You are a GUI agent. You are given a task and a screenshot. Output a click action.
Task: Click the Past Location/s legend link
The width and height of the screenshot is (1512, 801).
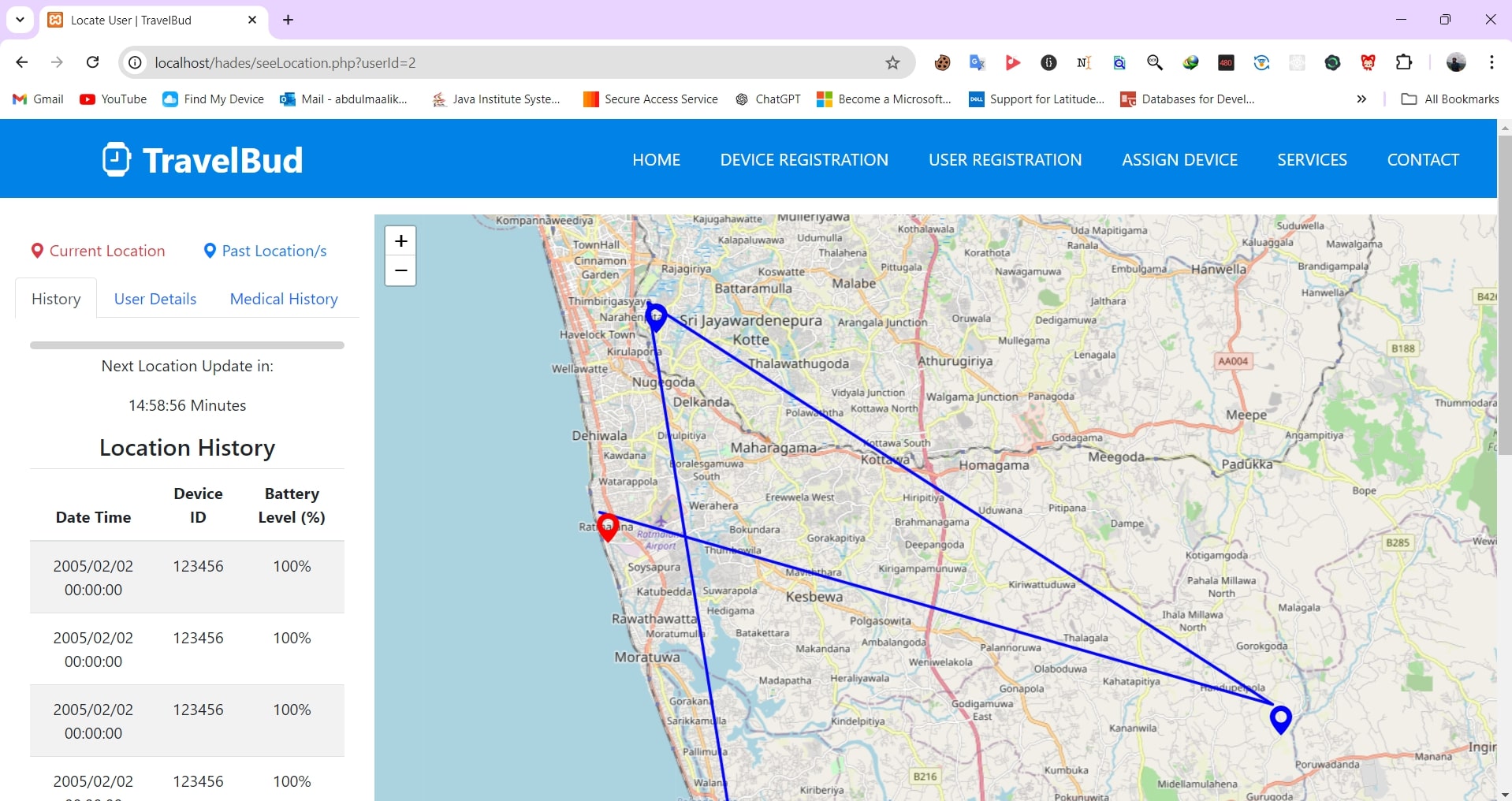(x=265, y=251)
